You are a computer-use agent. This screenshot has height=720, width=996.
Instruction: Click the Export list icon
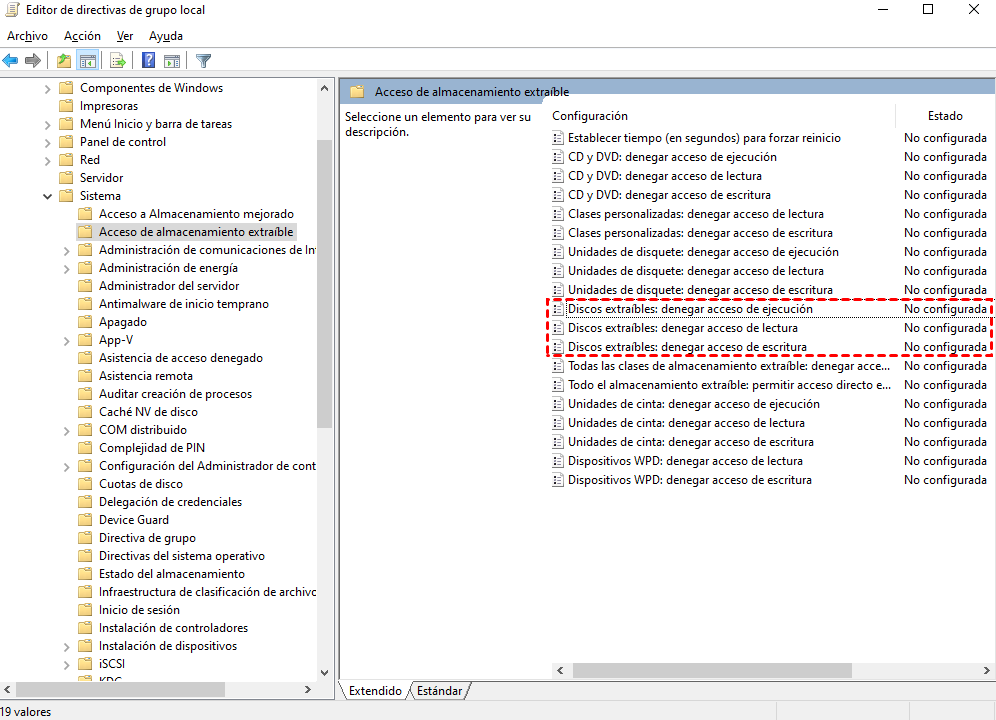117,60
